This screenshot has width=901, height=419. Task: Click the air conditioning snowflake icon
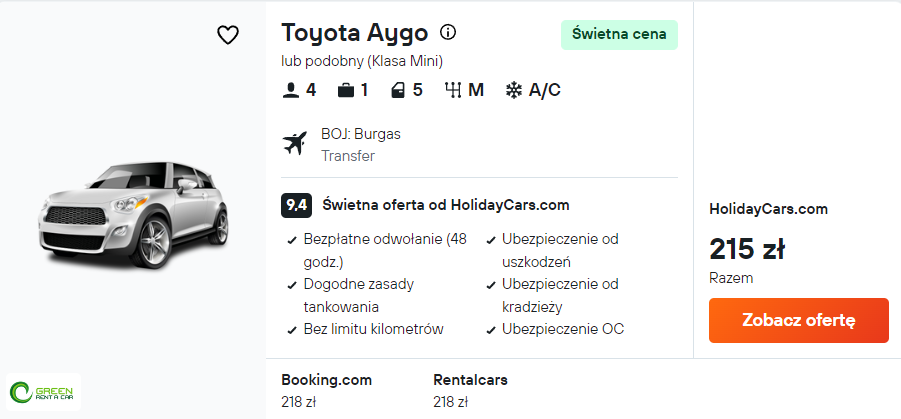pyautogui.click(x=514, y=90)
